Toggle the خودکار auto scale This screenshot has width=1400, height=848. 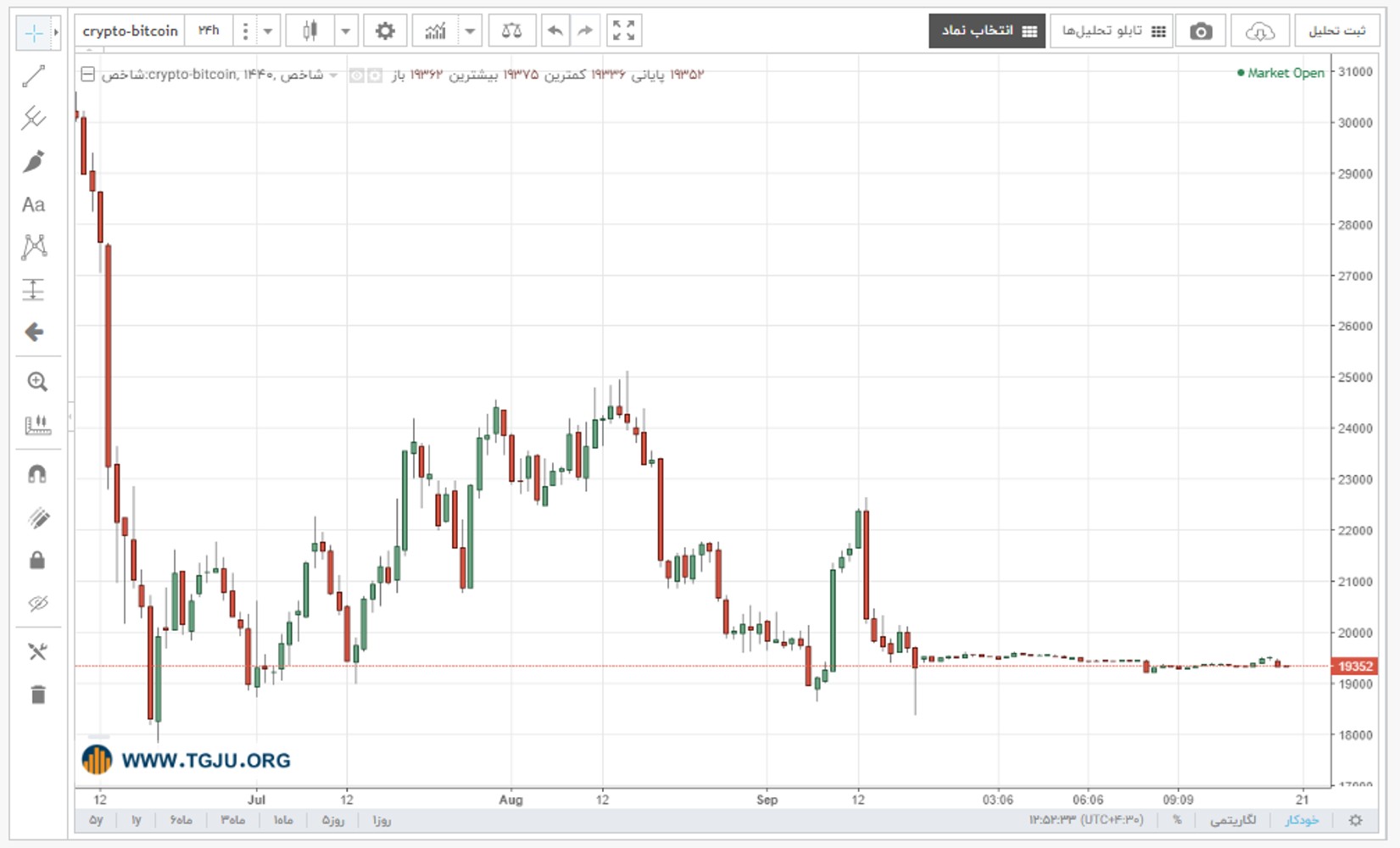click(x=1302, y=820)
